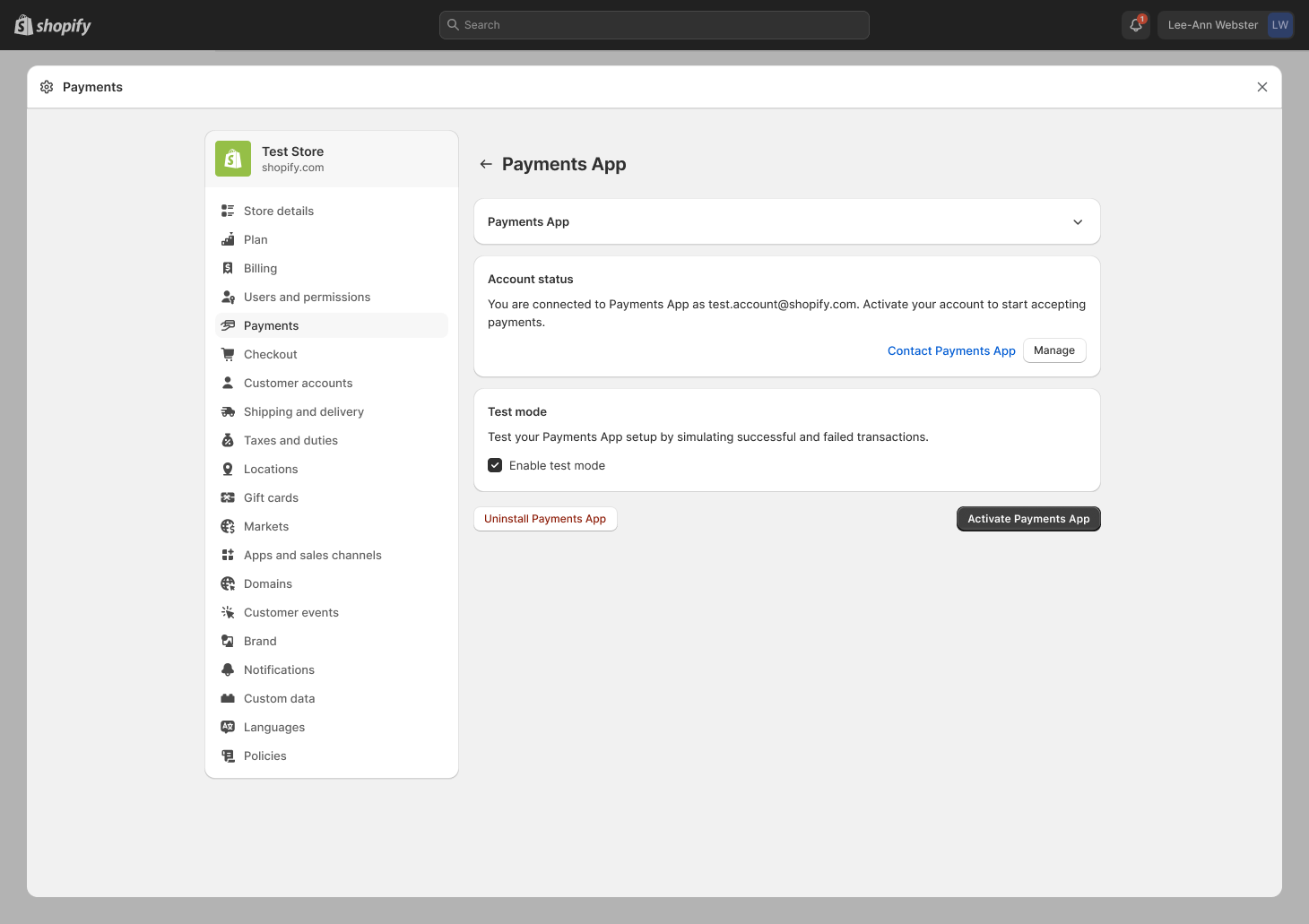Select the Payments menu item
This screenshot has width=1309, height=924.
(332, 325)
